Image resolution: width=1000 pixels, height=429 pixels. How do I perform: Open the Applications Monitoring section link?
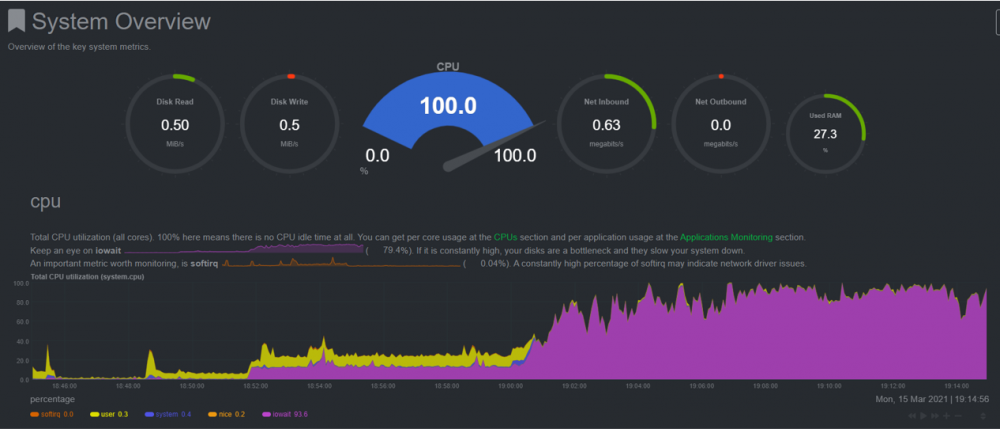point(726,237)
